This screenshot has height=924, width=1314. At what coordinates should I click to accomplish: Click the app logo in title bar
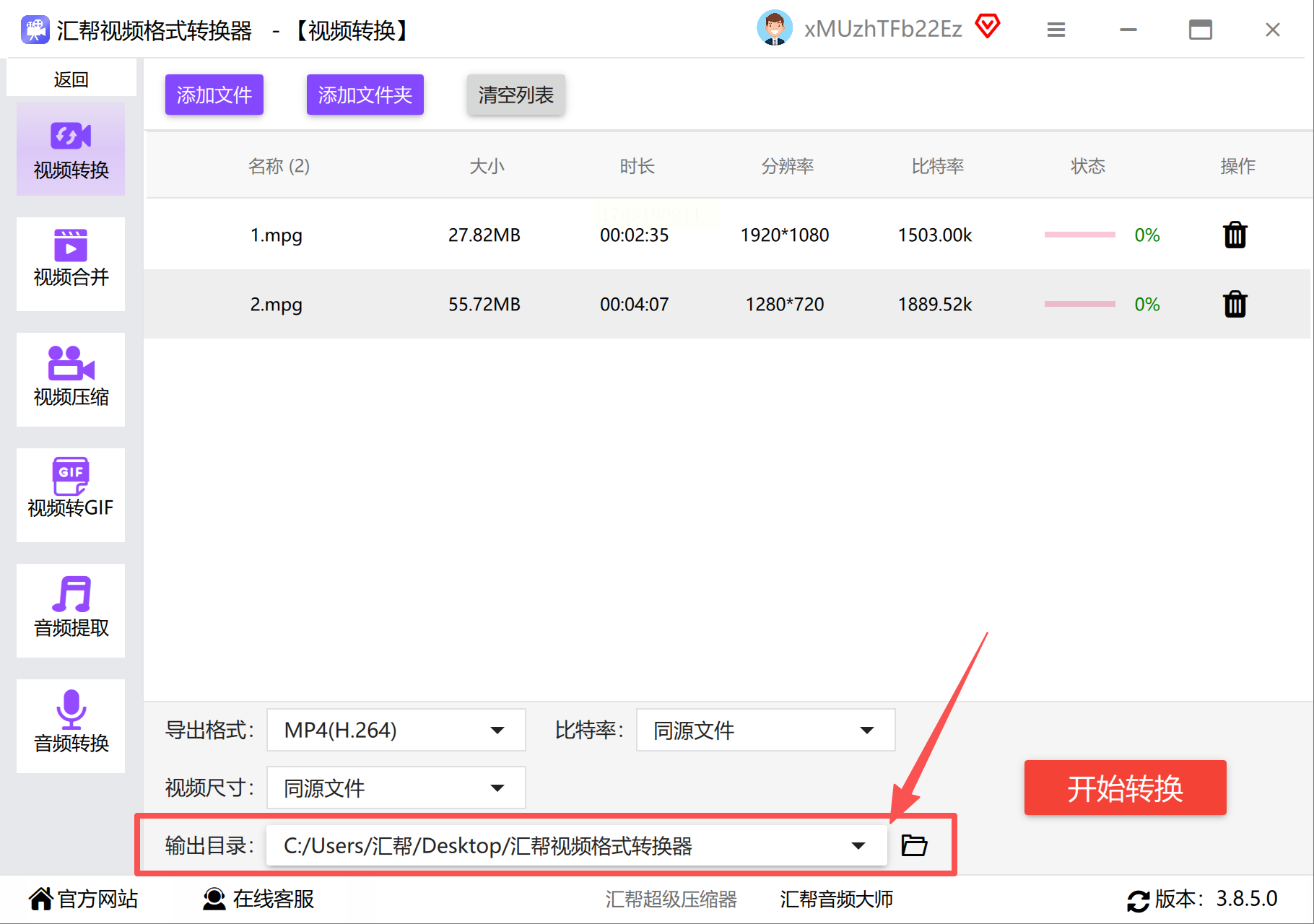(x=35, y=30)
